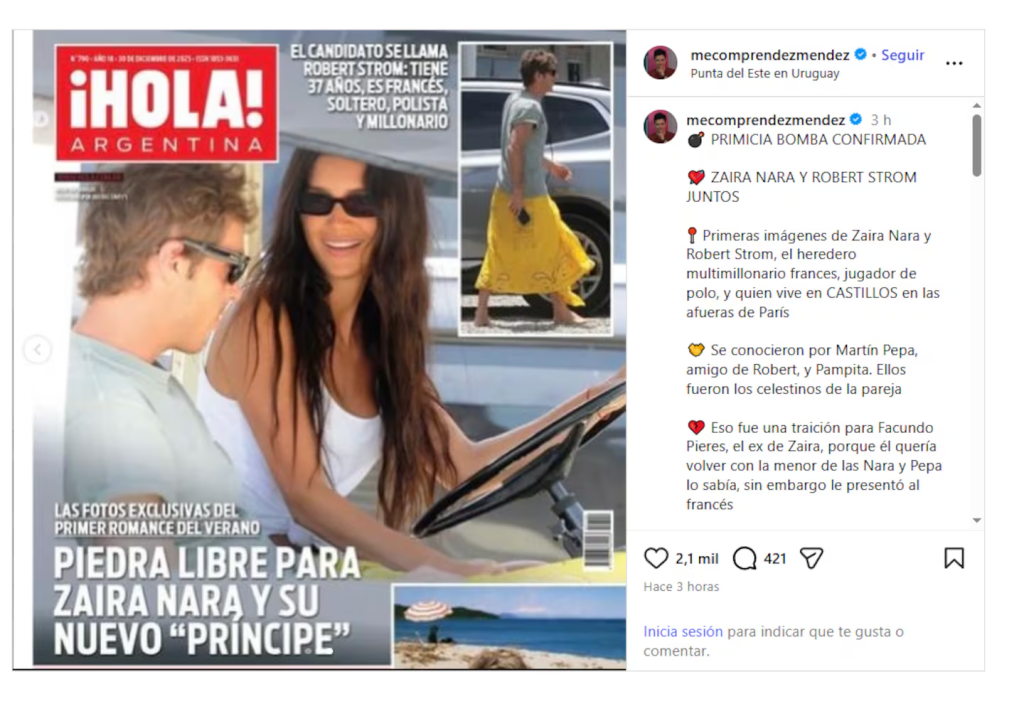The width and height of the screenshot is (1024, 721).
Task: Save the post with the bookmark icon
Action: coord(953,558)
